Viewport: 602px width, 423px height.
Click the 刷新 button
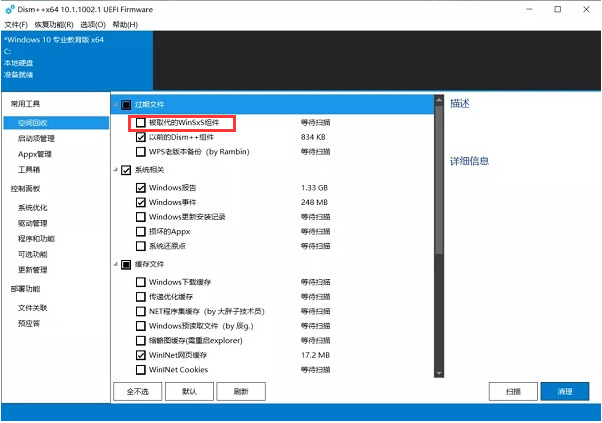click(x=241, y=392)
